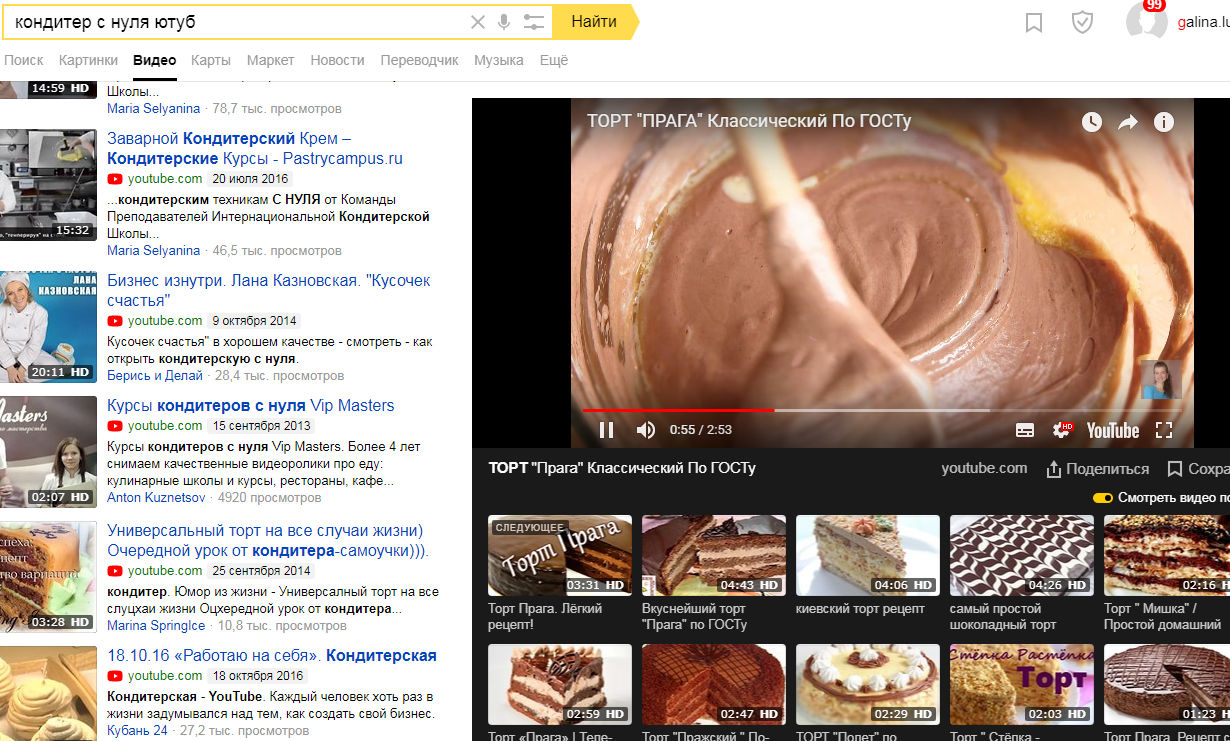1230x741 pixels.
Task: Toggle the Смотреть видео подряд switch
Action: (1103, 498)
